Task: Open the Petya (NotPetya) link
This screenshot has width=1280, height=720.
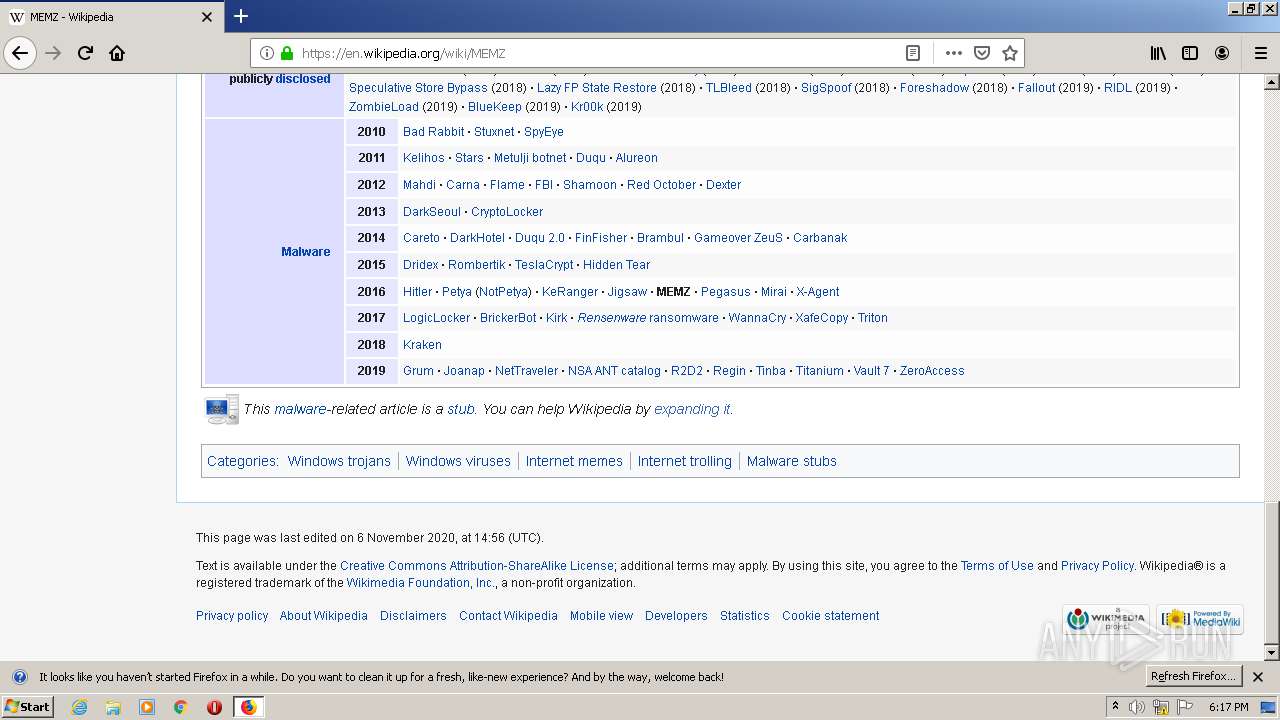Action: point(487,292)
